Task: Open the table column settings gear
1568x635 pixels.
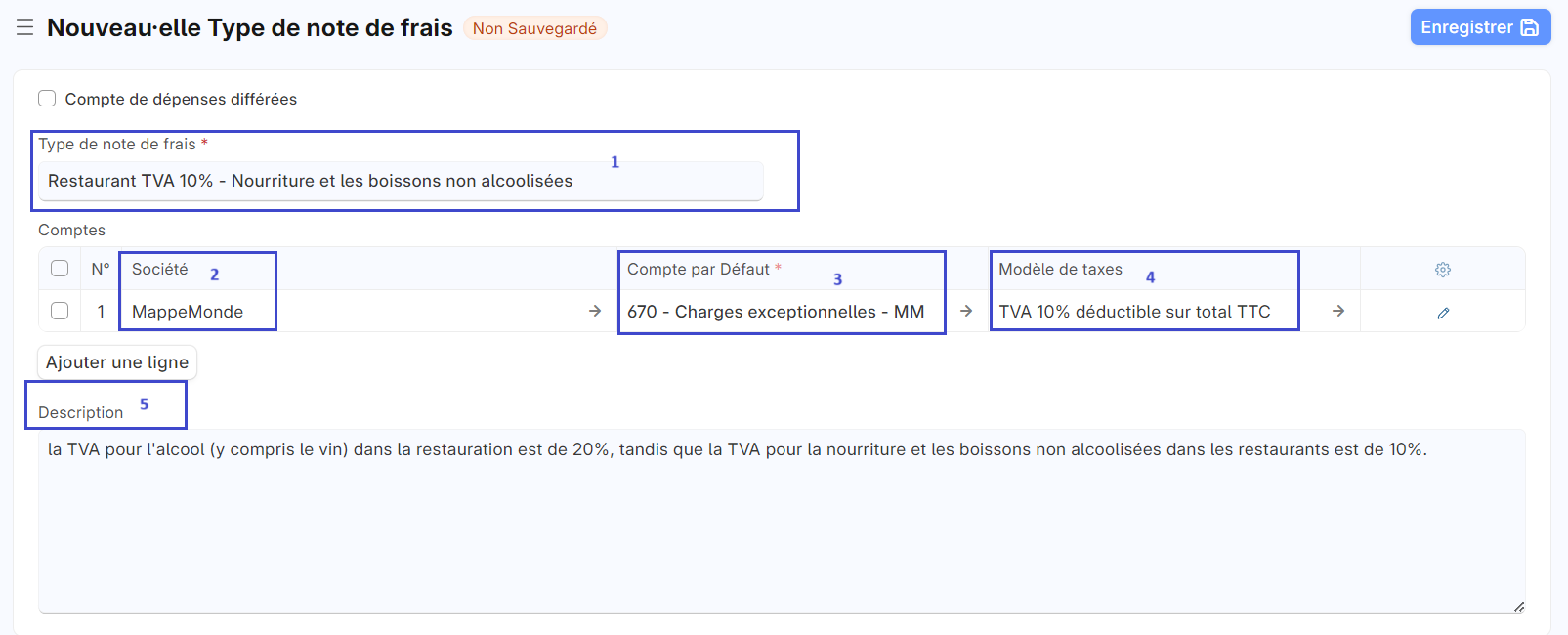Action: [1443, 268]
